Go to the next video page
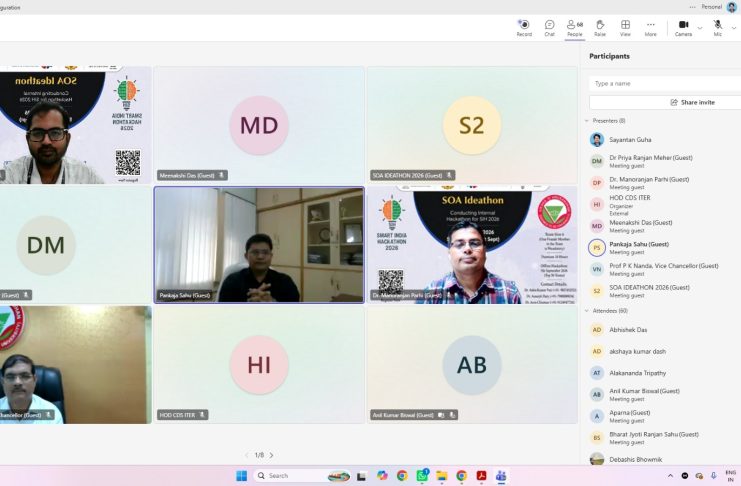 tap(271, 455)
